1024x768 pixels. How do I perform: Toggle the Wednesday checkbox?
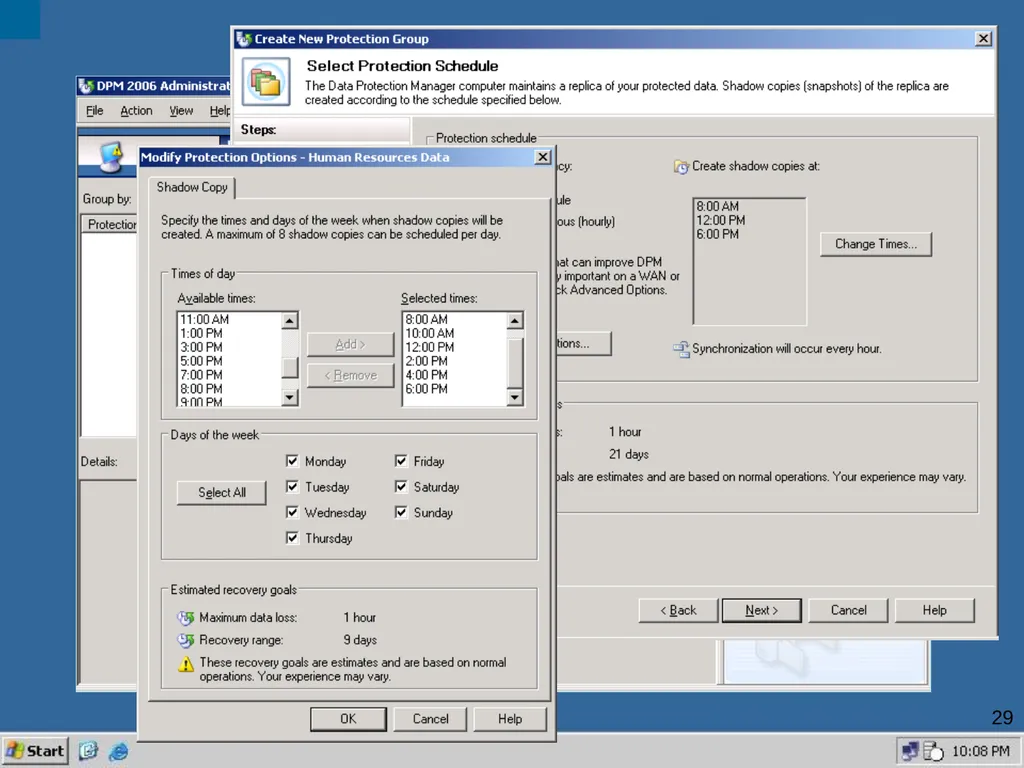click(292, 512)
